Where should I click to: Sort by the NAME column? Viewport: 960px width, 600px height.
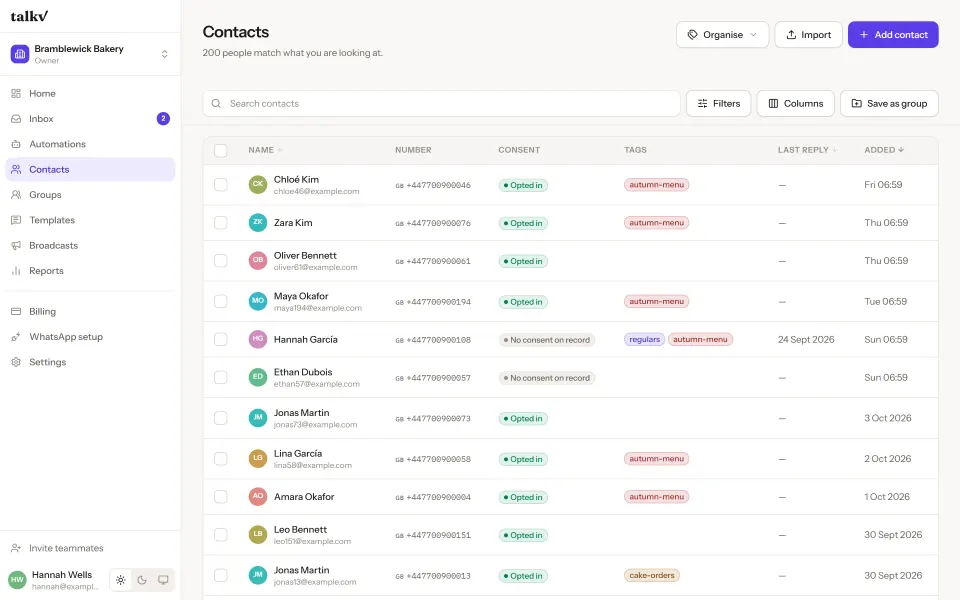(x=265, y=150)
